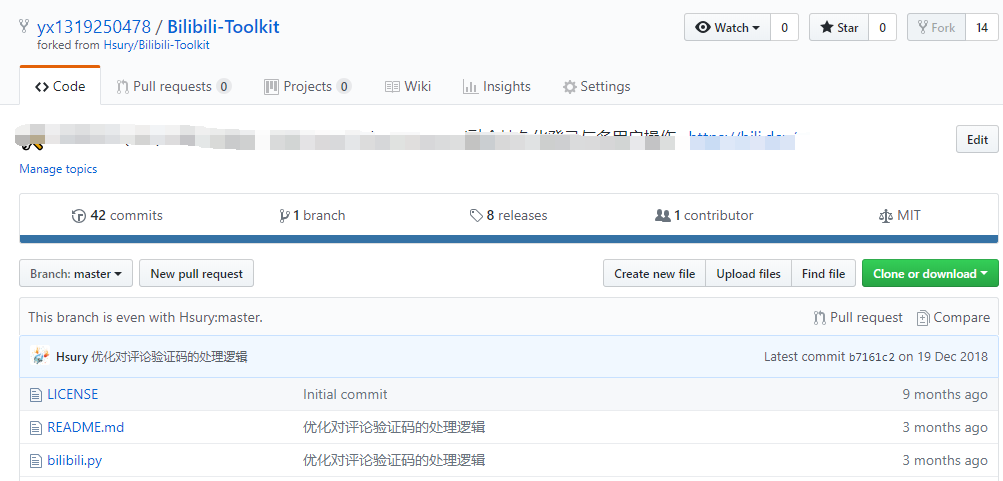Click the fork icon in Fork button
Image resolution: width=1003 pixels, height=481 pixels.
pyautogui.click(x=922, y=28)
